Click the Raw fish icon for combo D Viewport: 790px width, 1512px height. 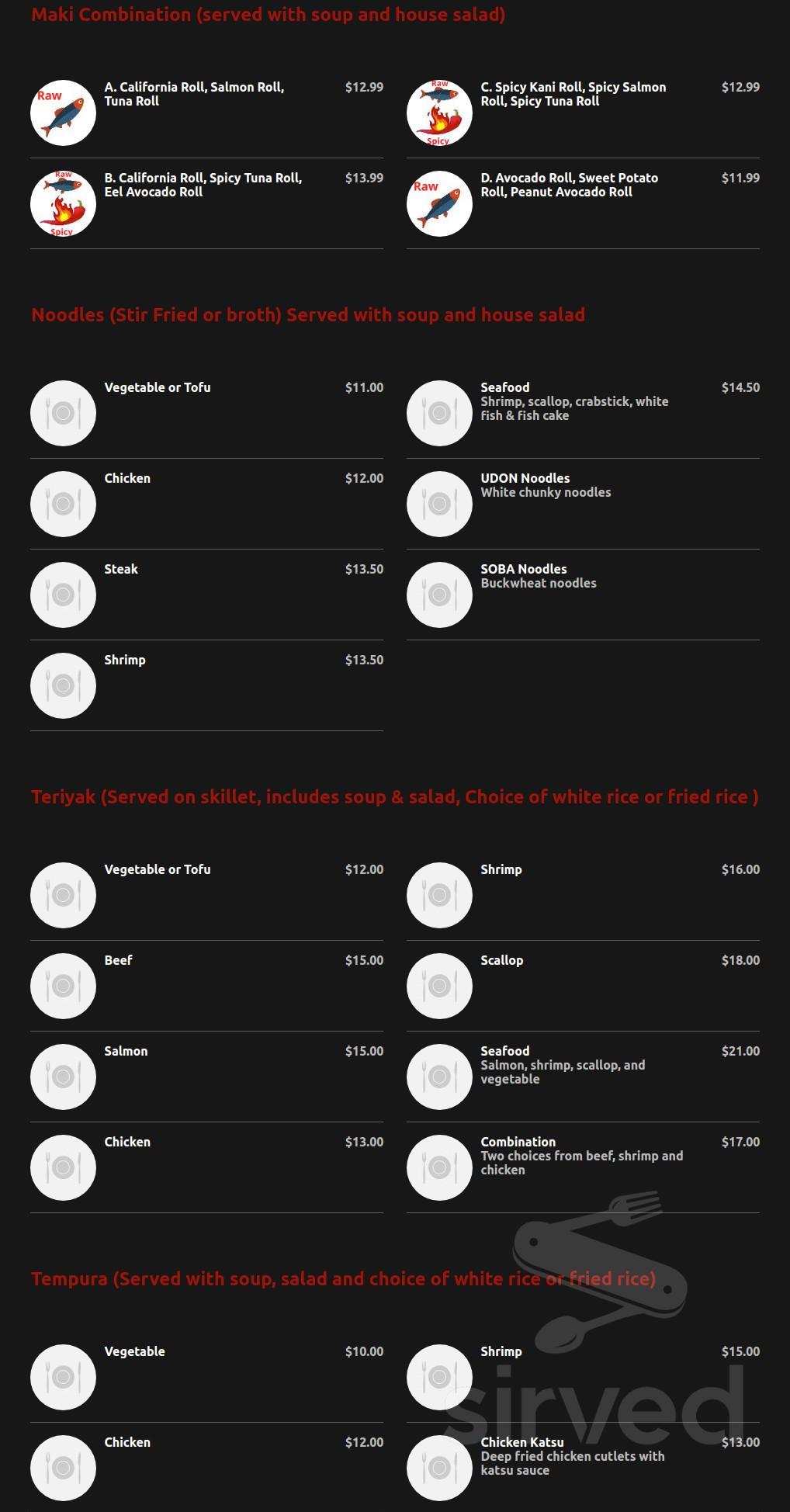point(439,203)
